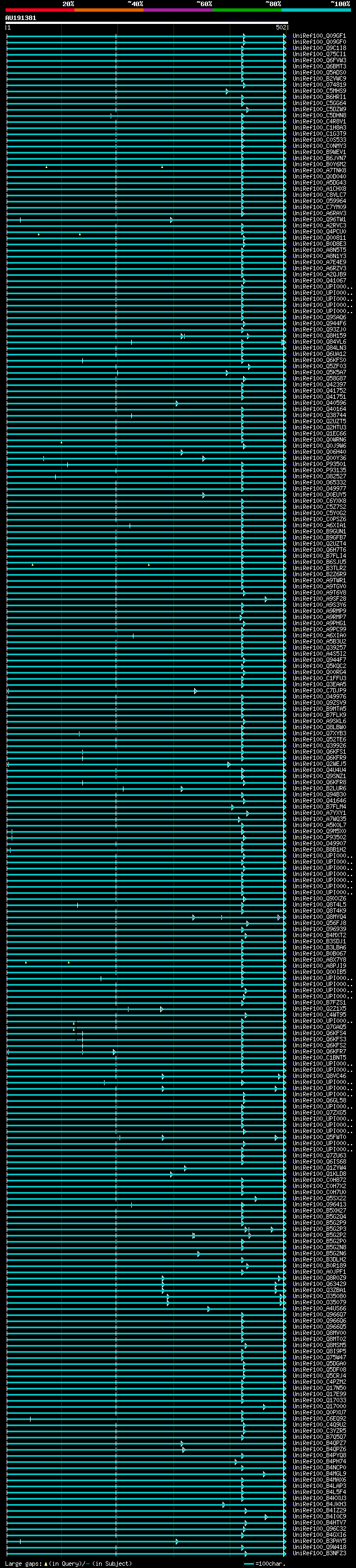Select hit UniRef100_Q5ADS0

coord(319,72)
